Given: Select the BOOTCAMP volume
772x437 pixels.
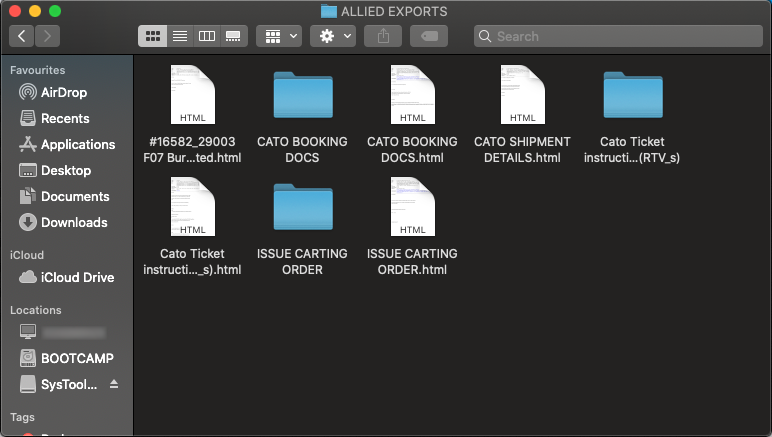Looking at the screenshot, I should pyautogui.click(x=66, y=358).
